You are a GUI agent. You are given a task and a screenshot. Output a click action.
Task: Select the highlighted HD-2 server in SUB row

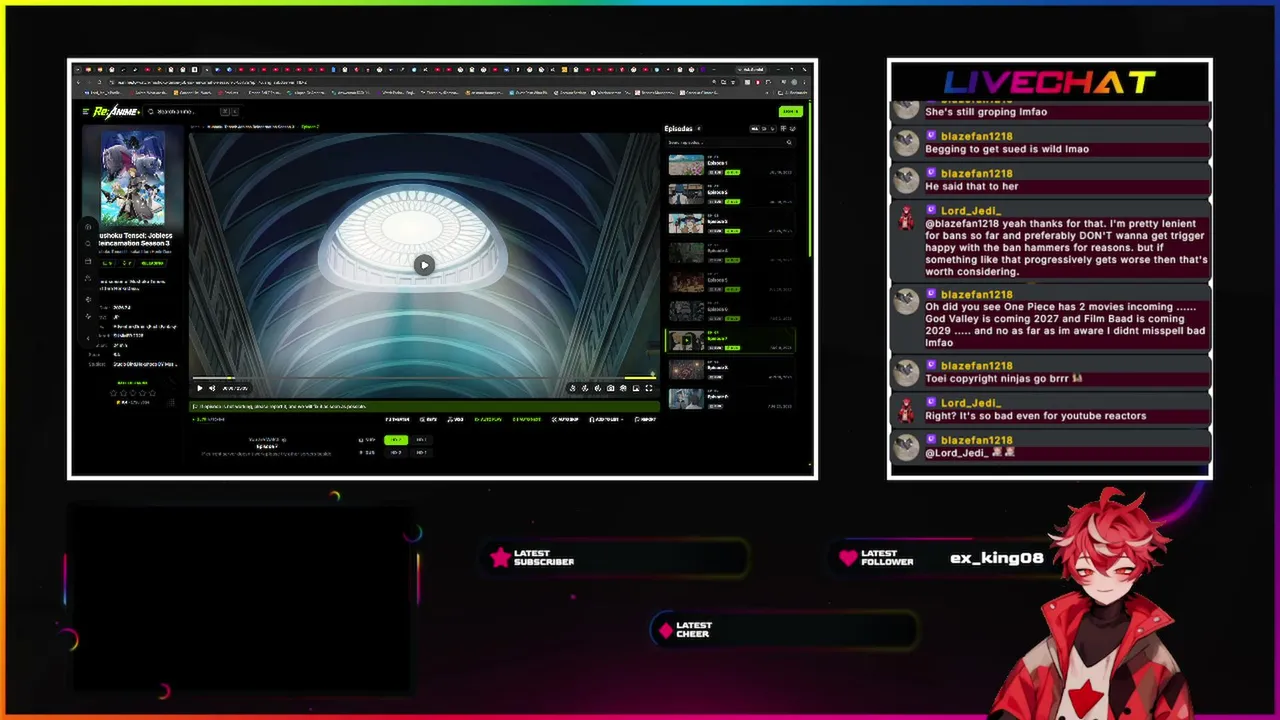[396, 440]
